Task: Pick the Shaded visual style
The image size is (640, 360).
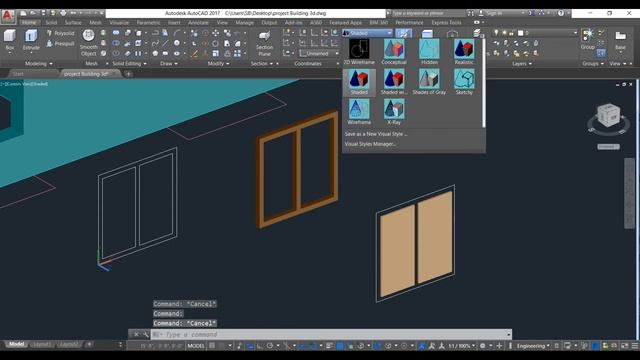Action: click(x=359, y=82)
